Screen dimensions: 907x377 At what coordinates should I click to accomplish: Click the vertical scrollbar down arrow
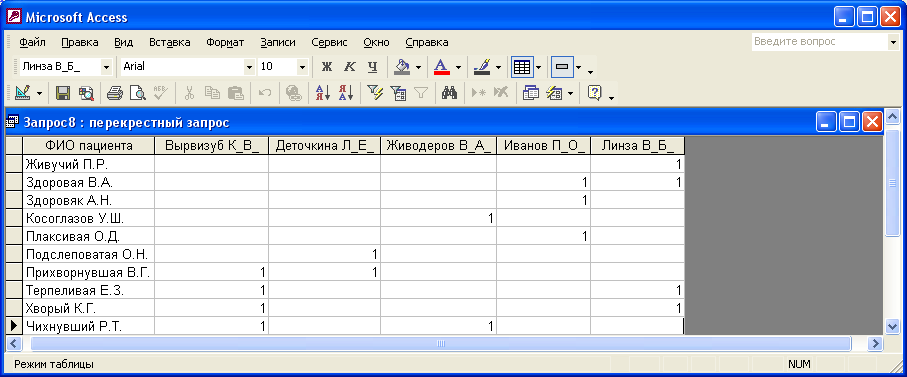[892, 326]
